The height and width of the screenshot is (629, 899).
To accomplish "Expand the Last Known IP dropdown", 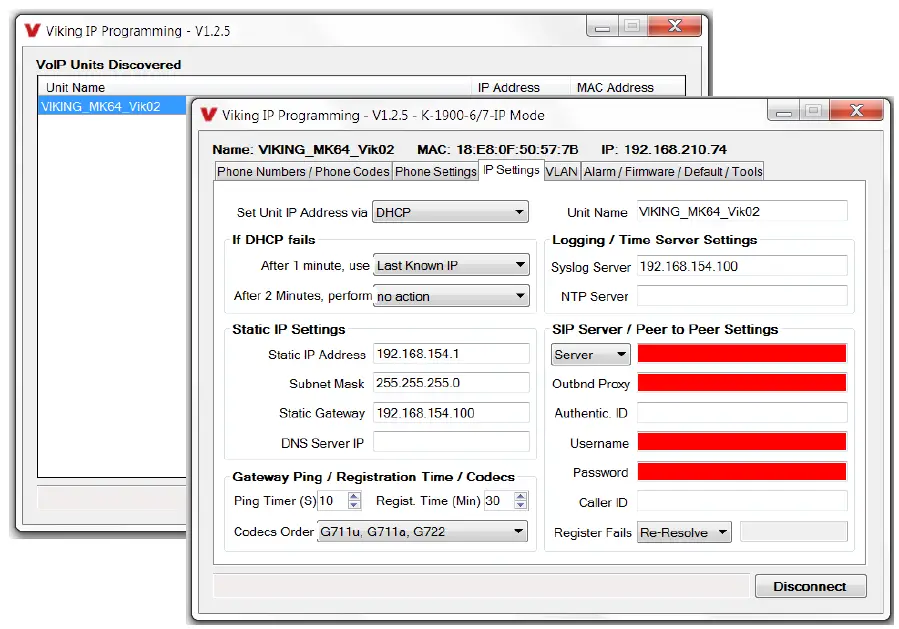I will click(x=451, y=265).
